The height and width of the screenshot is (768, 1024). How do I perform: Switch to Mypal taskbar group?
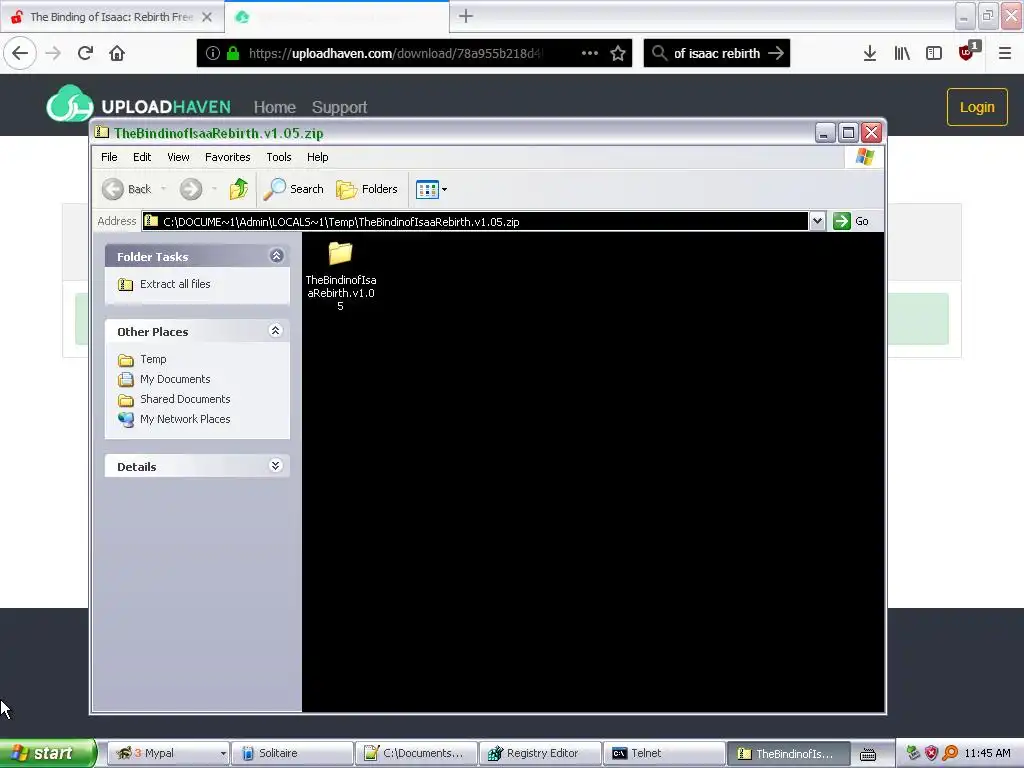point(168,754)
